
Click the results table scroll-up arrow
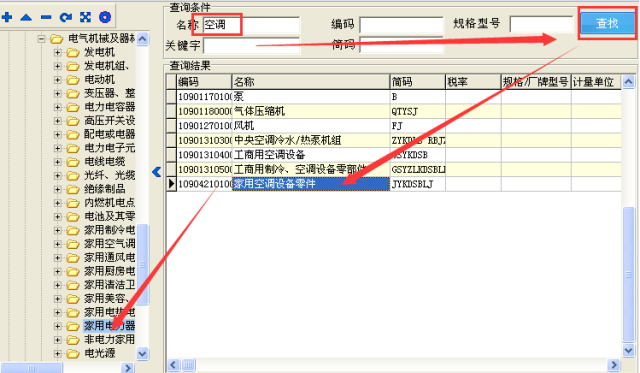tap(629, 82)
